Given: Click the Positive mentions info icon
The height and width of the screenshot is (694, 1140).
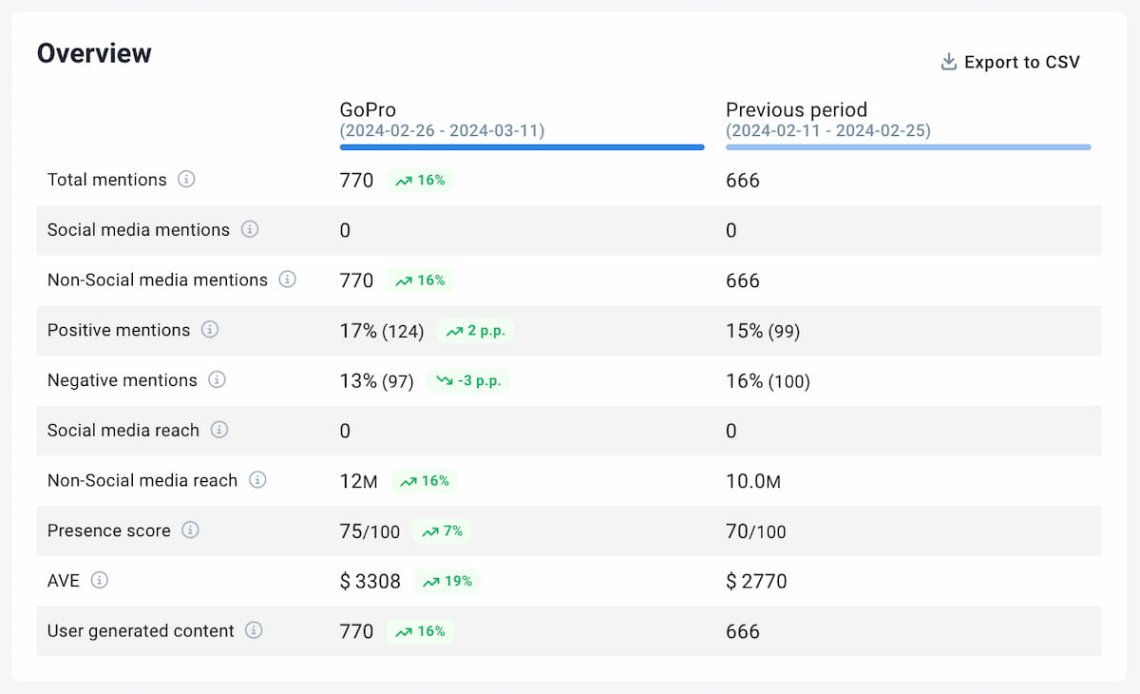Looking at the screenshot, I should [208, 330].
